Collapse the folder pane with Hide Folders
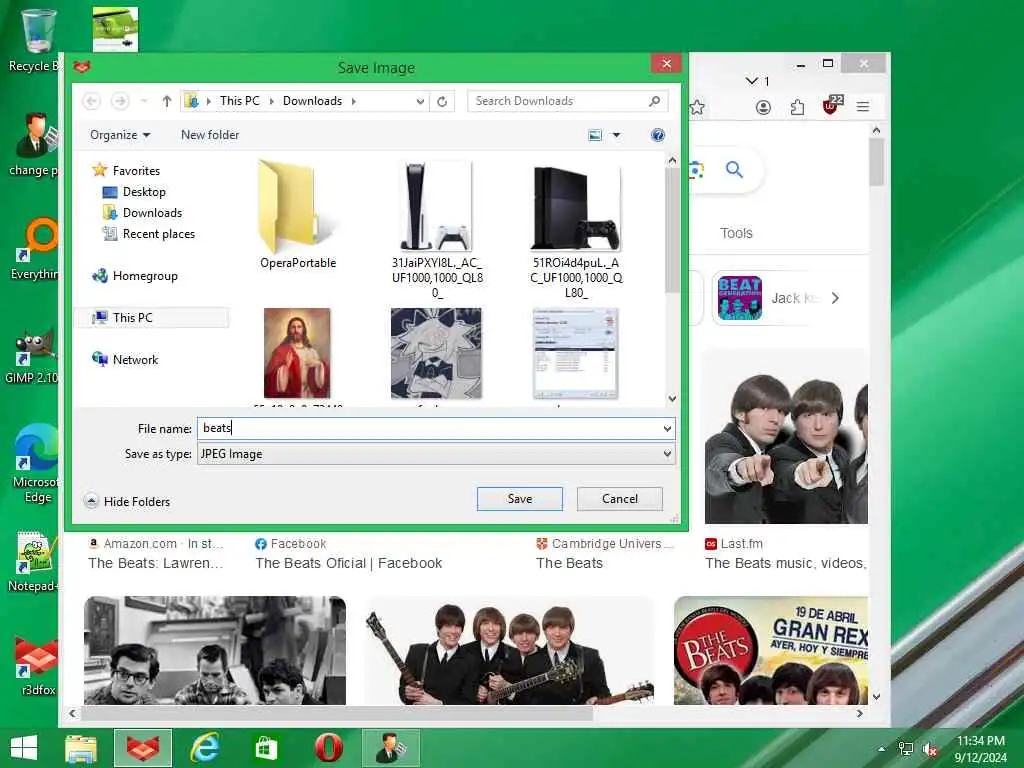Viewport: 1024px width, 768px height. tap(127, 502)
